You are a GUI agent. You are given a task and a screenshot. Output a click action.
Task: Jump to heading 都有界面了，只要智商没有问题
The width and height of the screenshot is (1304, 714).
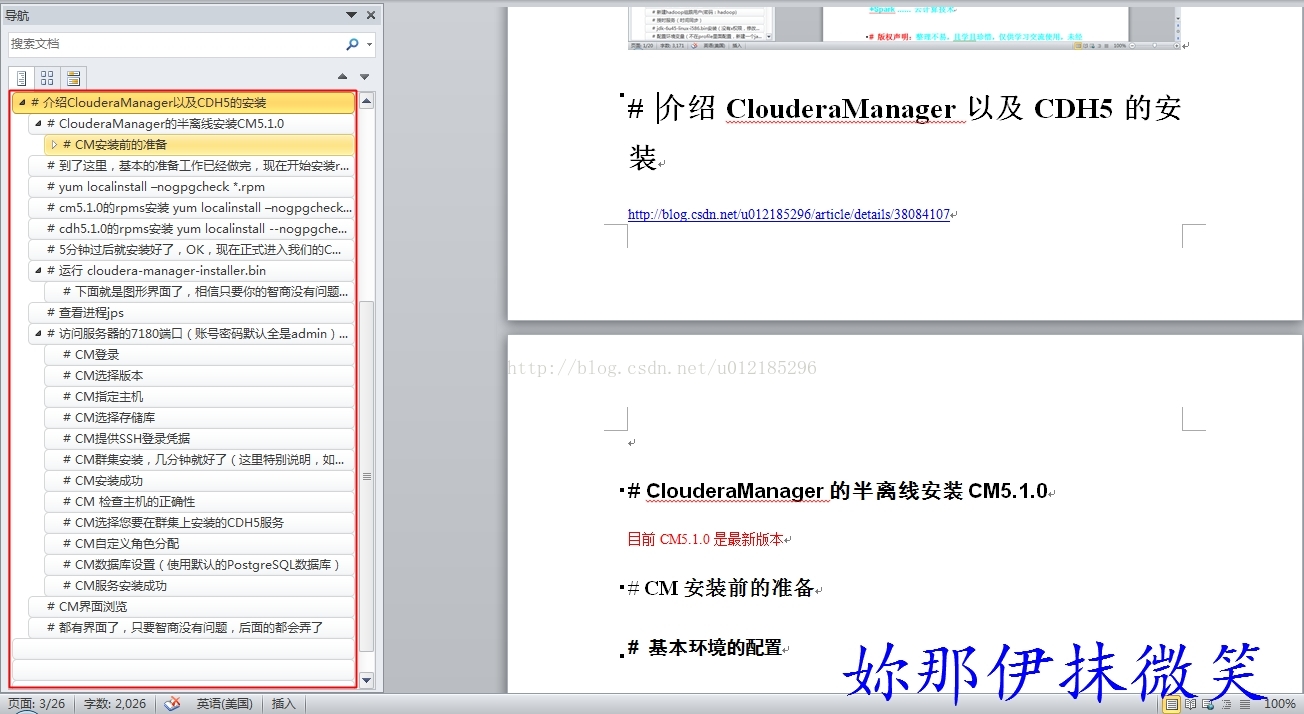[x=191, y=628]
